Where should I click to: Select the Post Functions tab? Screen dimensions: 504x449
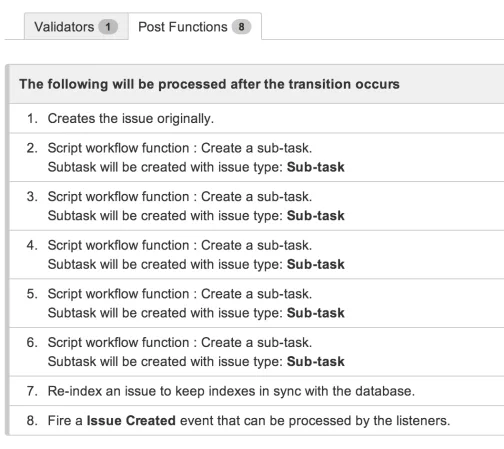[195, 27]
